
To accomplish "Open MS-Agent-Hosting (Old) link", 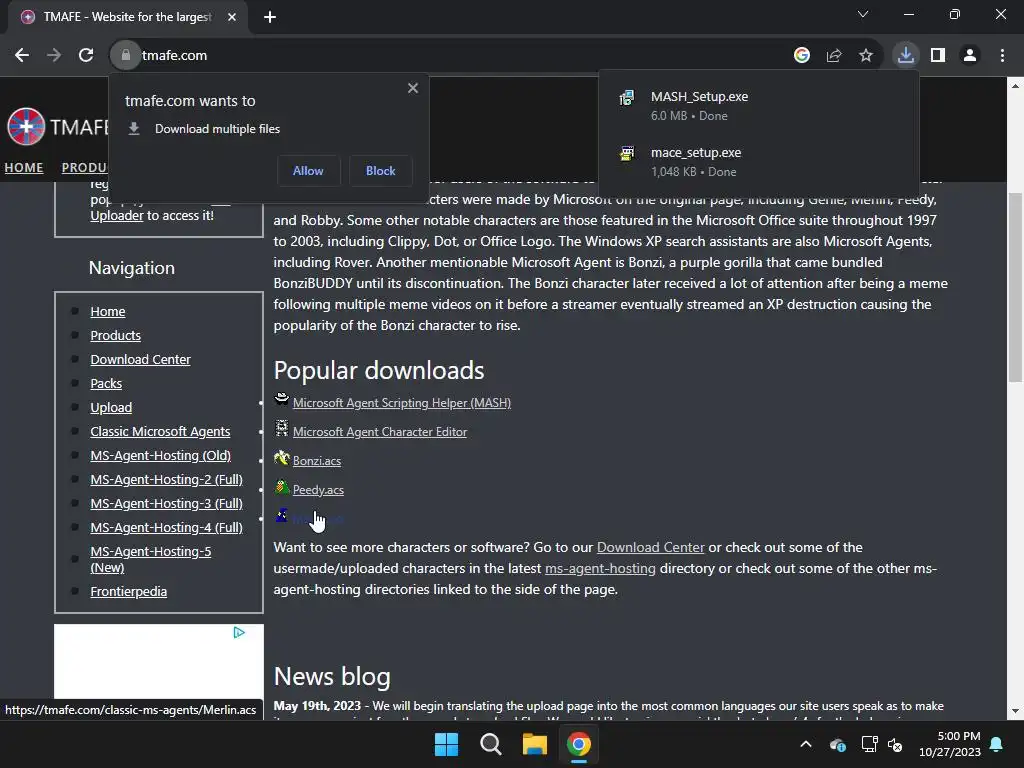I will click(x=161, y=456).
